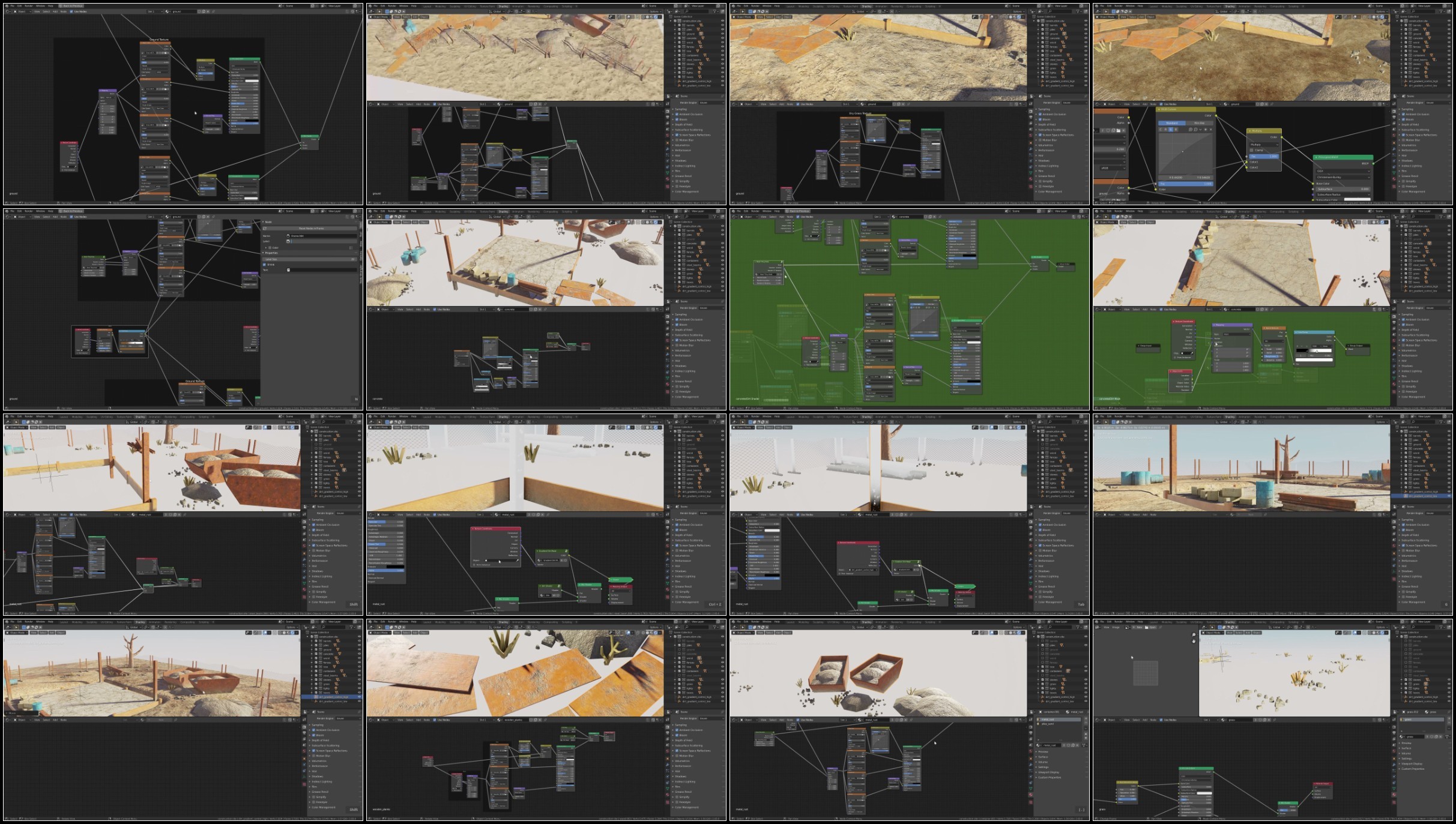
Task: Click the Label Size slider
Action: tap(310, 259)
